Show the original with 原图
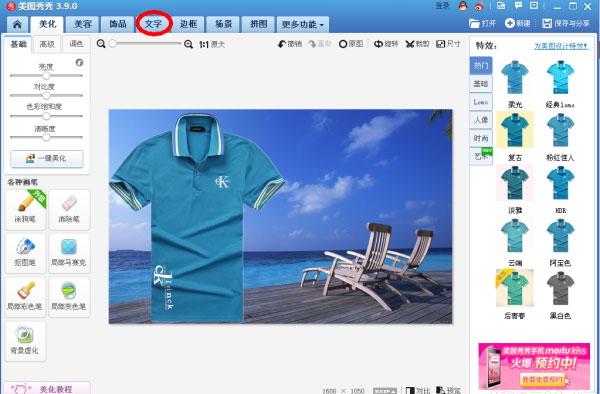 pyautogui.click(x=351, y=44)
